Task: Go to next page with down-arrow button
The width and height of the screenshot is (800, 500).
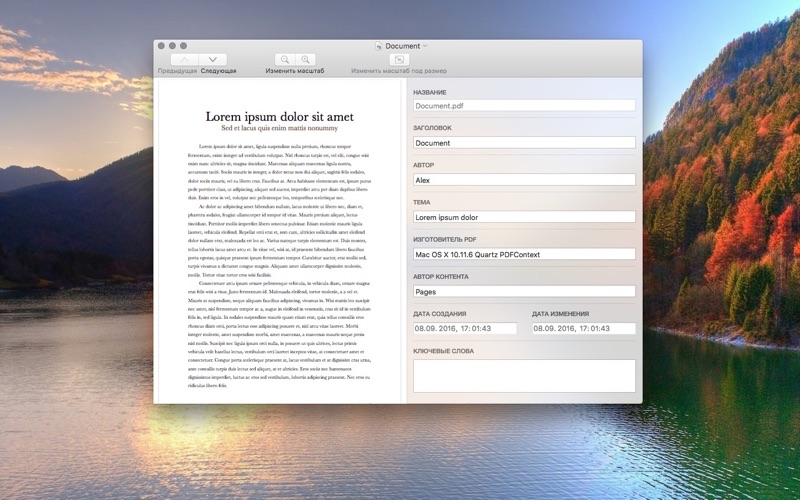Action: point(212,60)
